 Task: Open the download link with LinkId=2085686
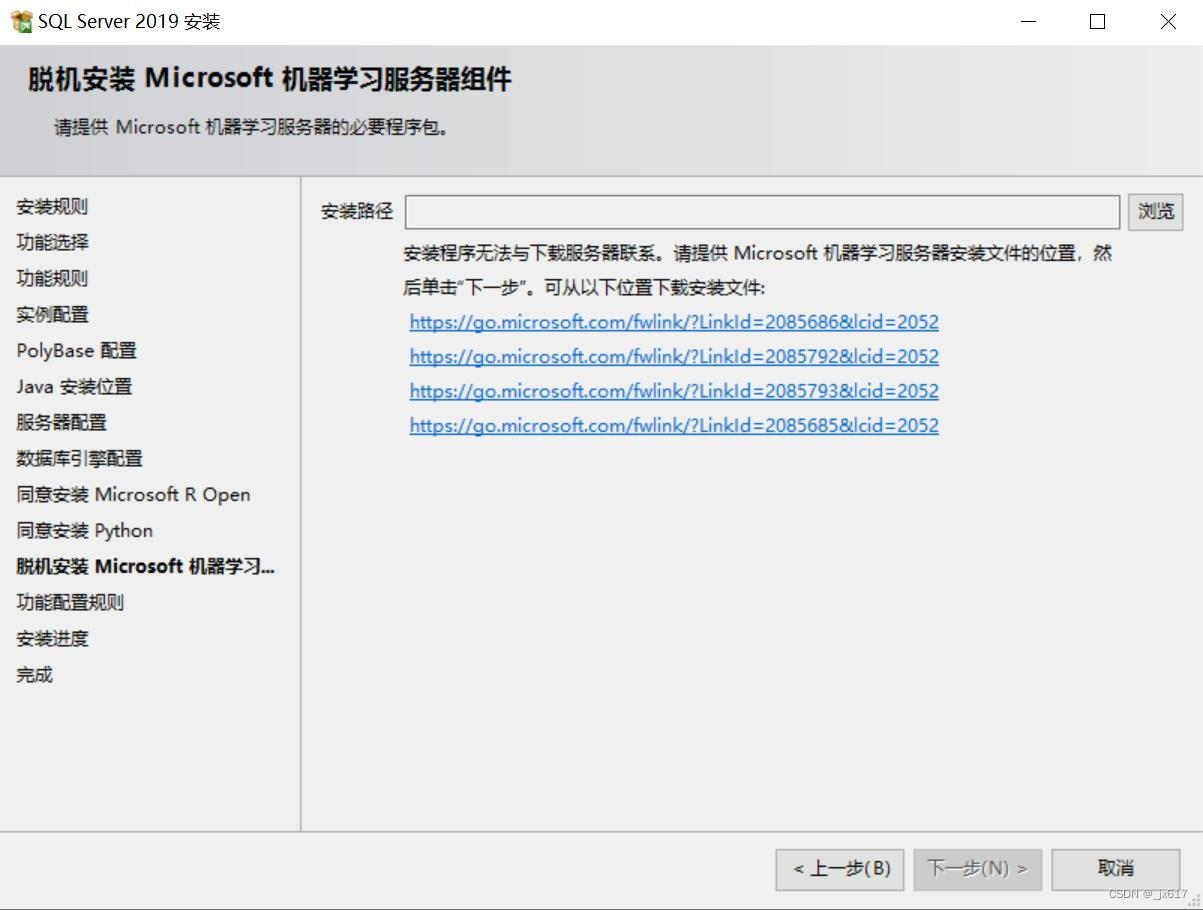point(674,322)
